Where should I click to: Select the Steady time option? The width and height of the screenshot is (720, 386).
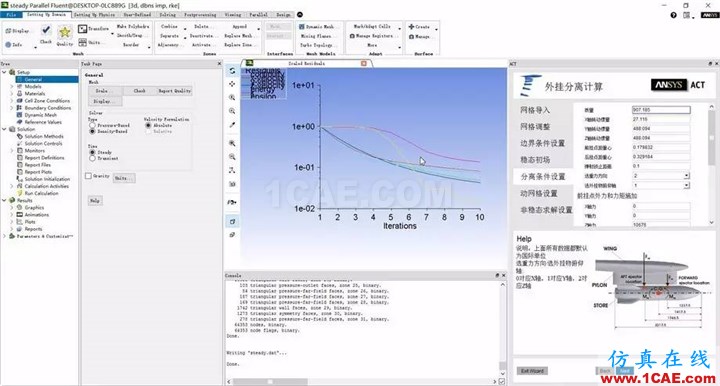pyautogui.click(x=92, y=152)
